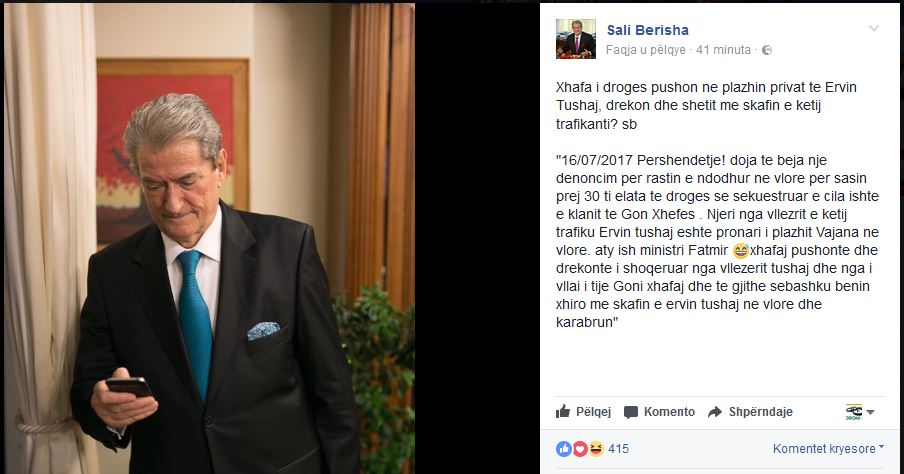Open the 415 reactions count
Screen dimensions: 904x474
pyautogui.click(x=618, y=449)
